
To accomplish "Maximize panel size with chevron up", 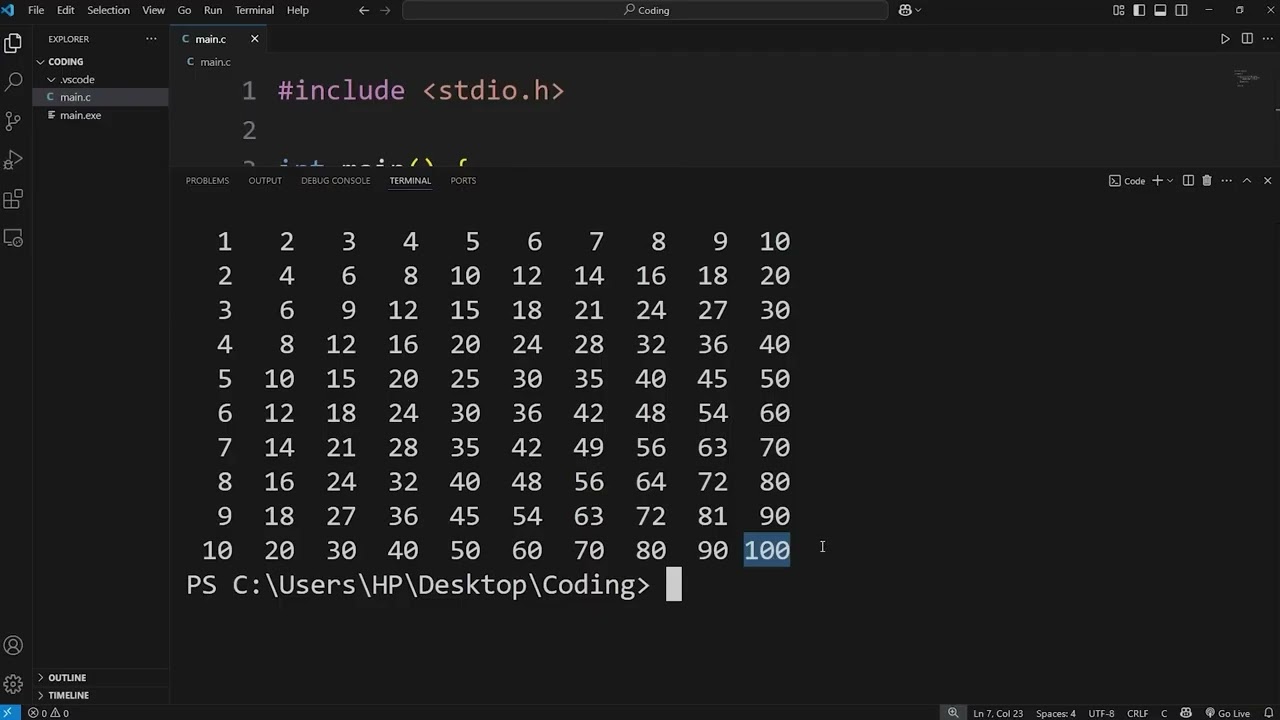I will 1247,181.
